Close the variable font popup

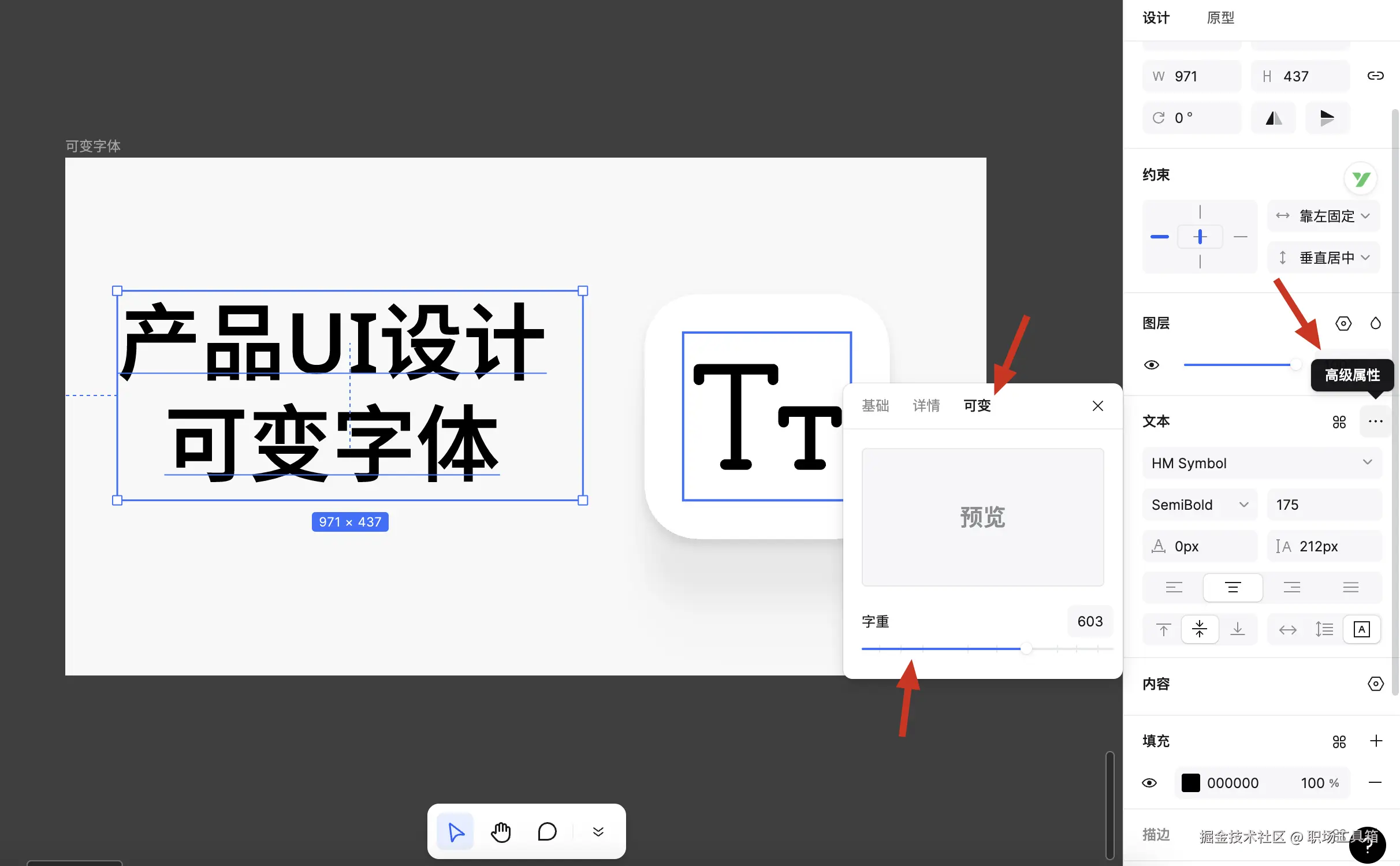coord(1097,406)
